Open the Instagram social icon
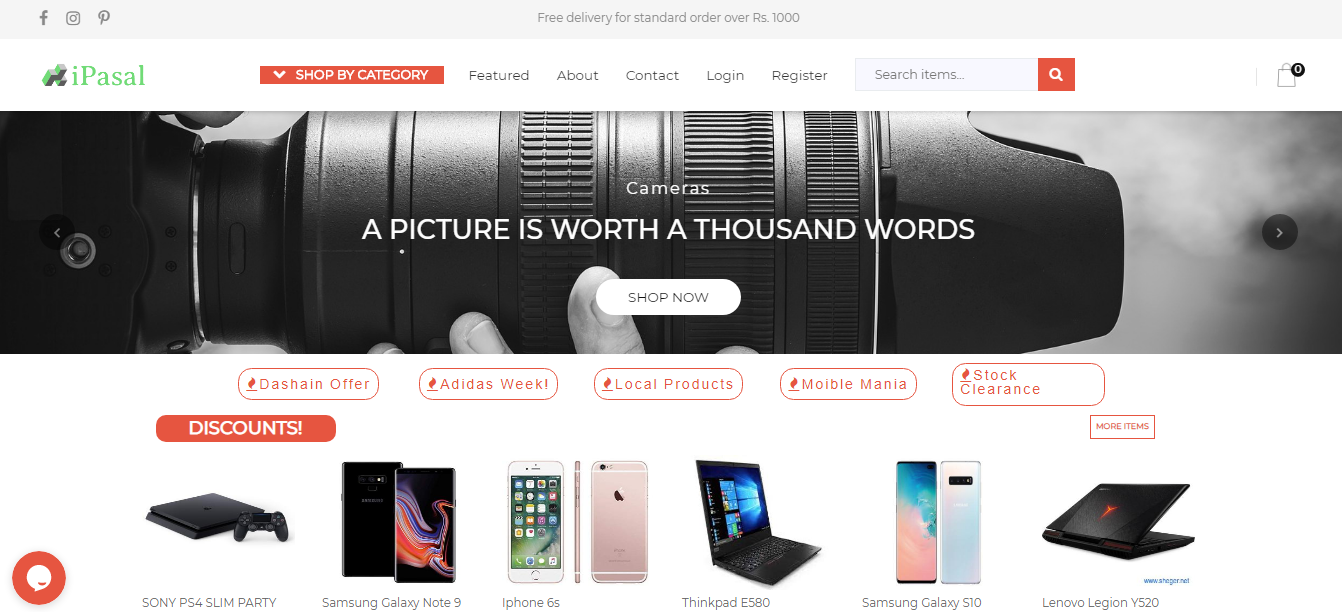Viewport: 1342px width, 612px height. [73, 18]
